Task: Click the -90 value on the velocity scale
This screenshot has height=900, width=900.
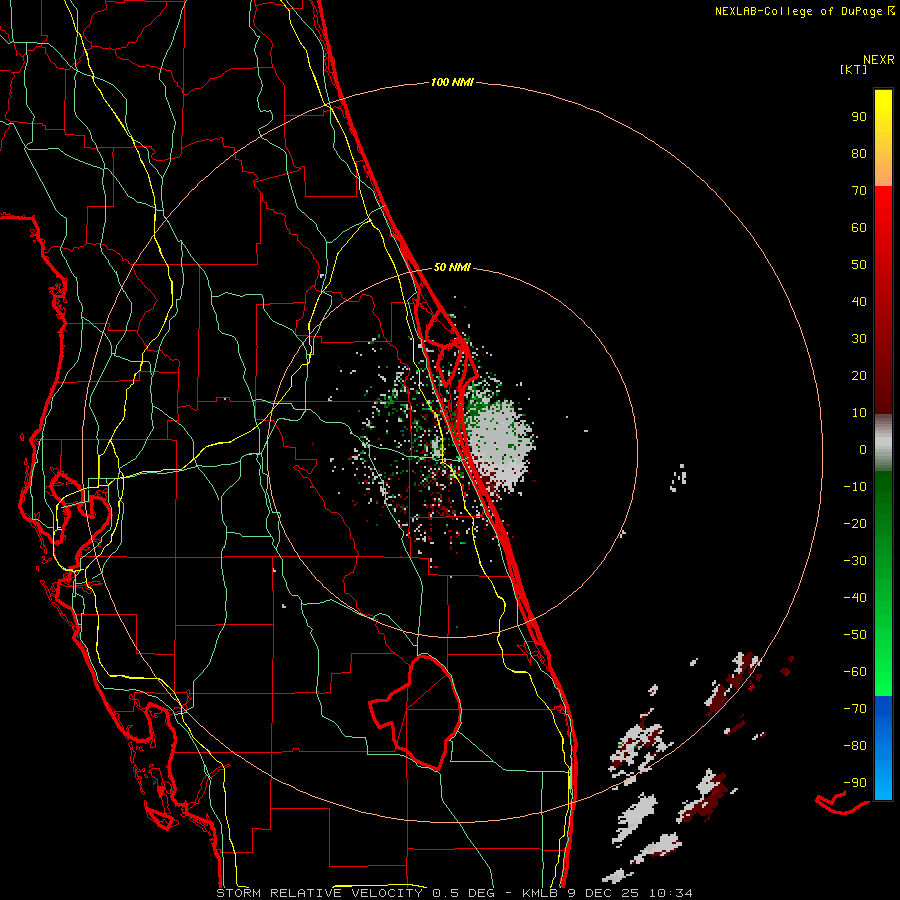Action: pos(855,783)
